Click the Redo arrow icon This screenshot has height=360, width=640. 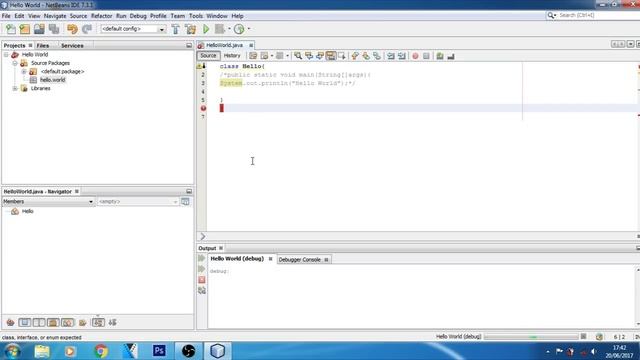pyautogui.click(x=87, y=29)
